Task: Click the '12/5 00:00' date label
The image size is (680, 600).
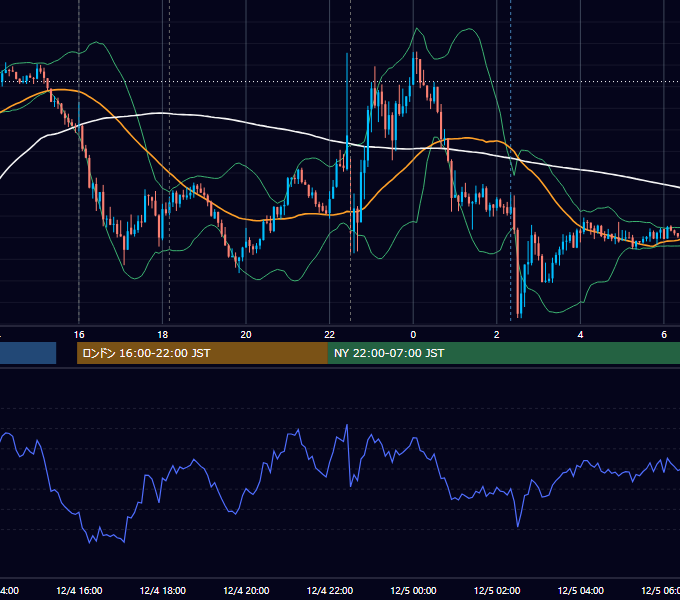Action: tap(413, 590)
